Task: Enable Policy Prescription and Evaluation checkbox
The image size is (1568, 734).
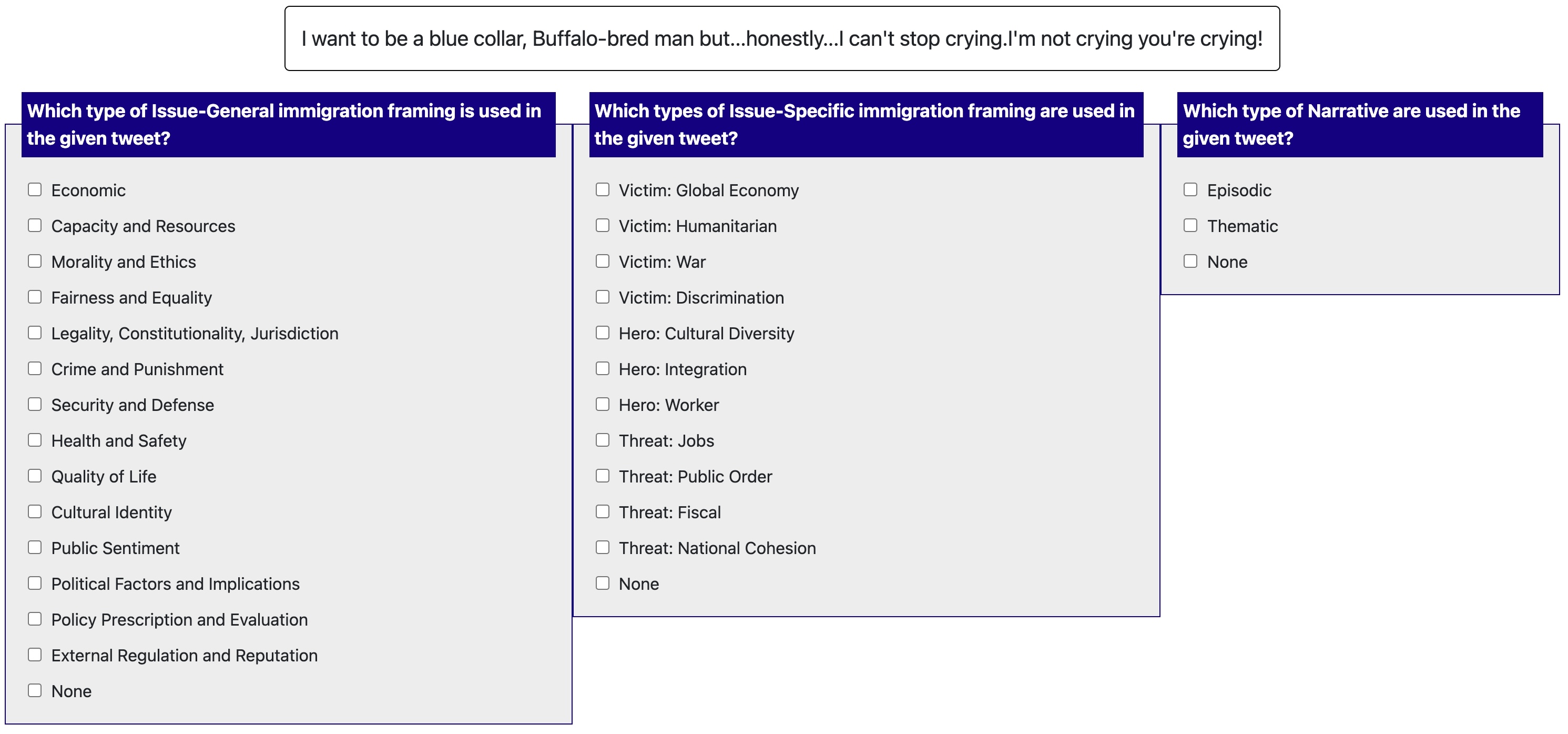Action: click(35, 619)
